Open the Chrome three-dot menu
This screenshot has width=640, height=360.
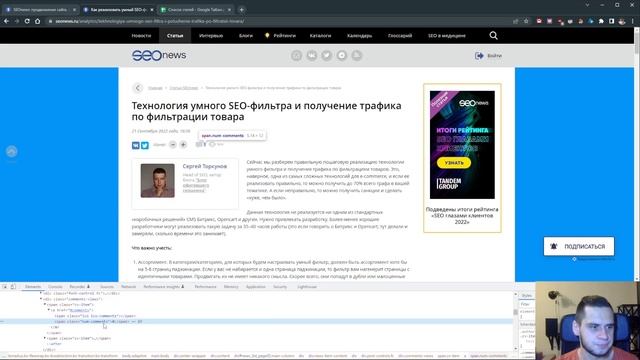(x=633, y=21)
